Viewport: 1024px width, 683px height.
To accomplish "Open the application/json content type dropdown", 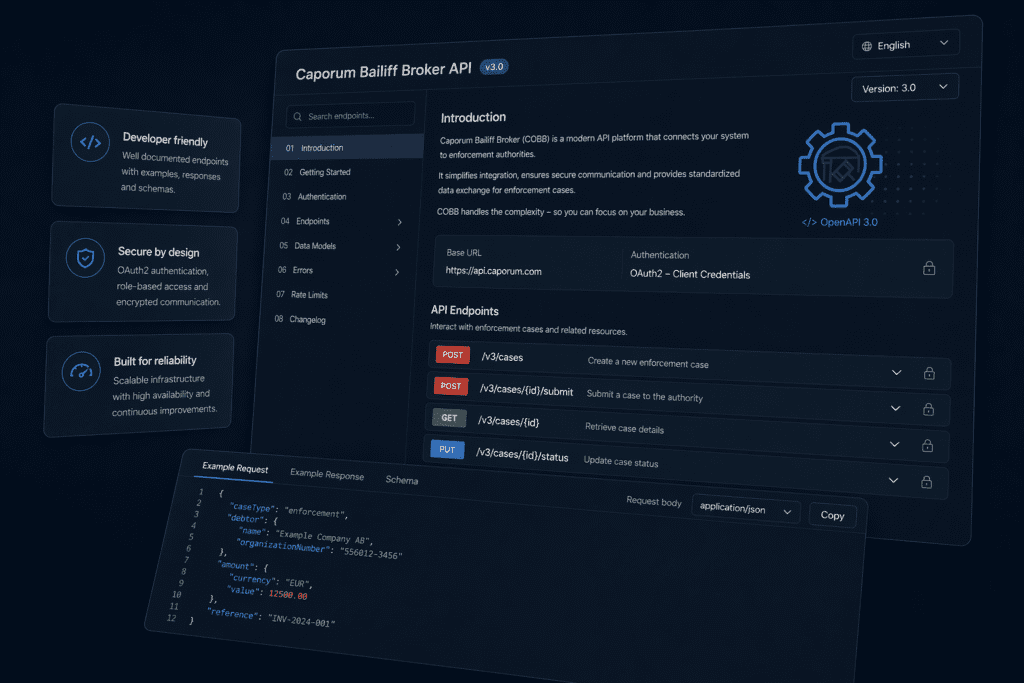I will (745, 510).
